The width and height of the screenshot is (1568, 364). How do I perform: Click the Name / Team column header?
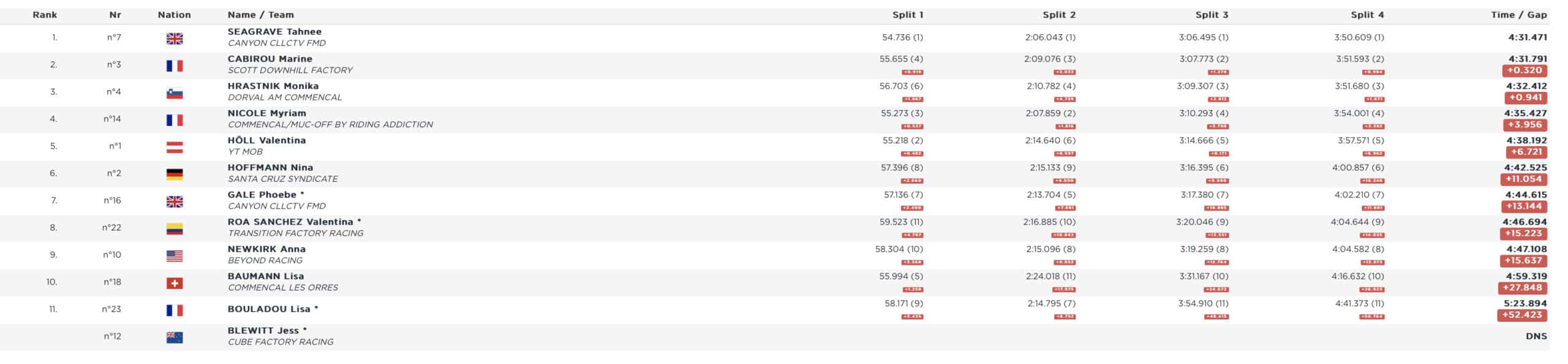[260, 15]
